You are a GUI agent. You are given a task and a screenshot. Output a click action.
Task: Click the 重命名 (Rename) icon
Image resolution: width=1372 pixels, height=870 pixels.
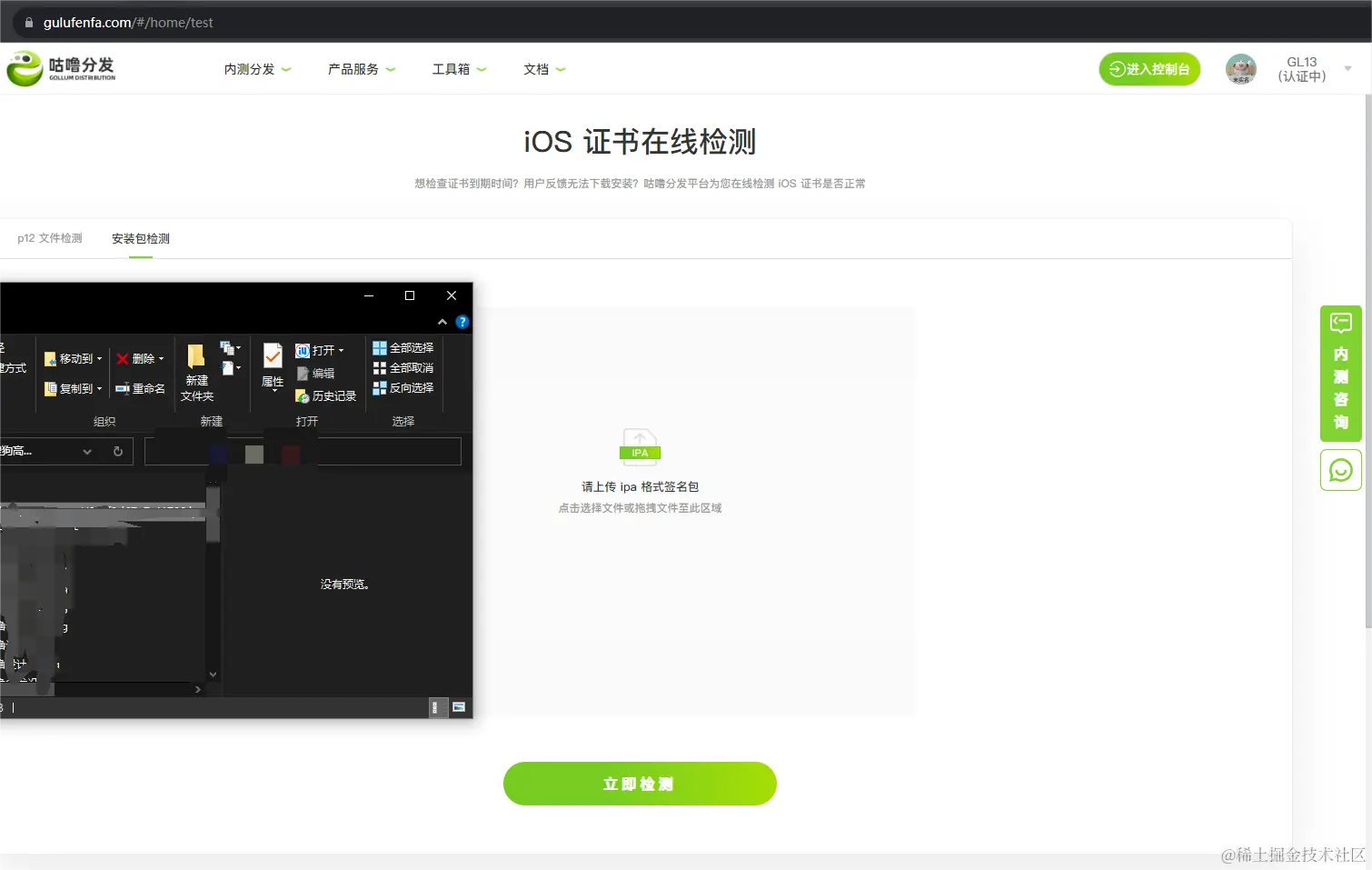[141, 388]
